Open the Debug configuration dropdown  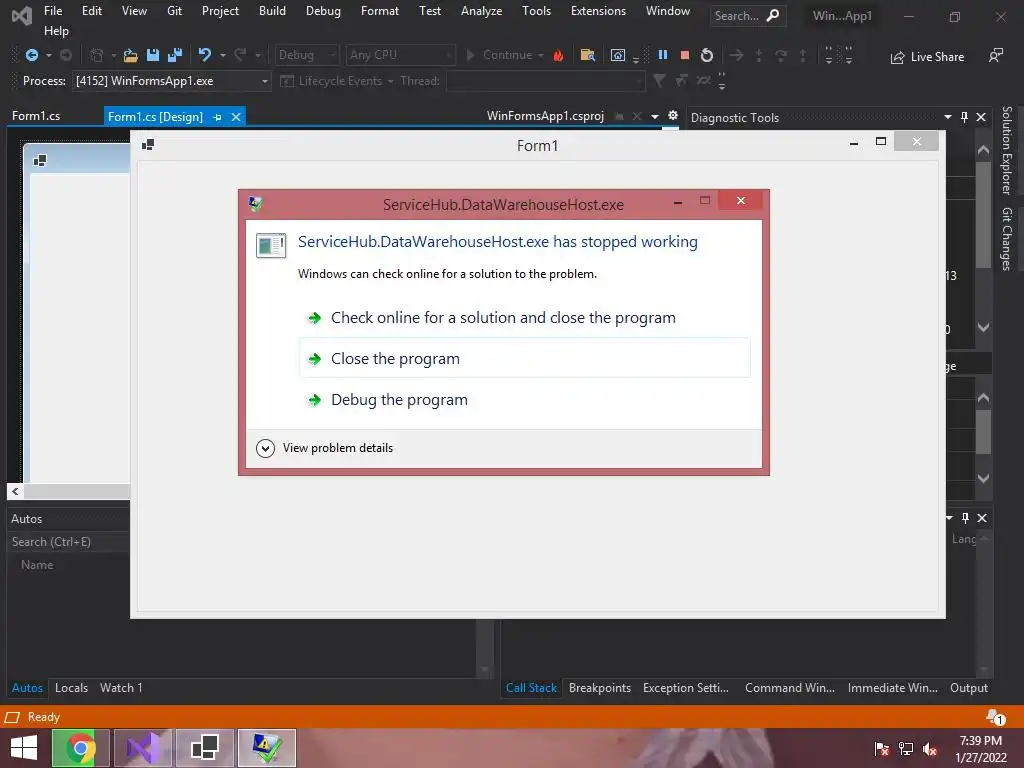[306, 56]
